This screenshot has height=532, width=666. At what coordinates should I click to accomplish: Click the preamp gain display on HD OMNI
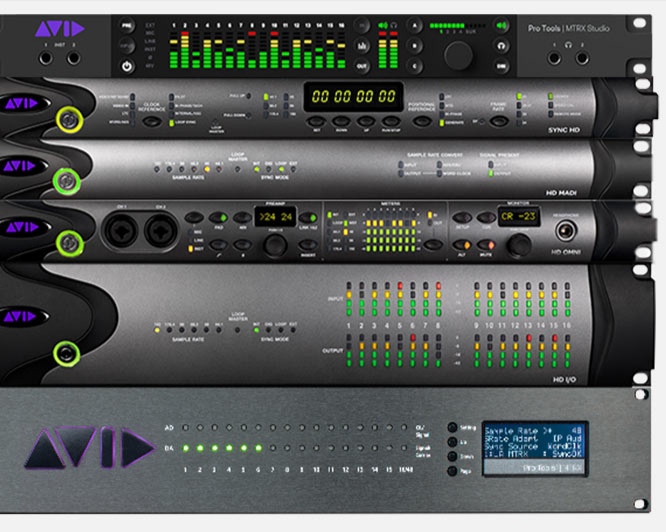point(275,217)
